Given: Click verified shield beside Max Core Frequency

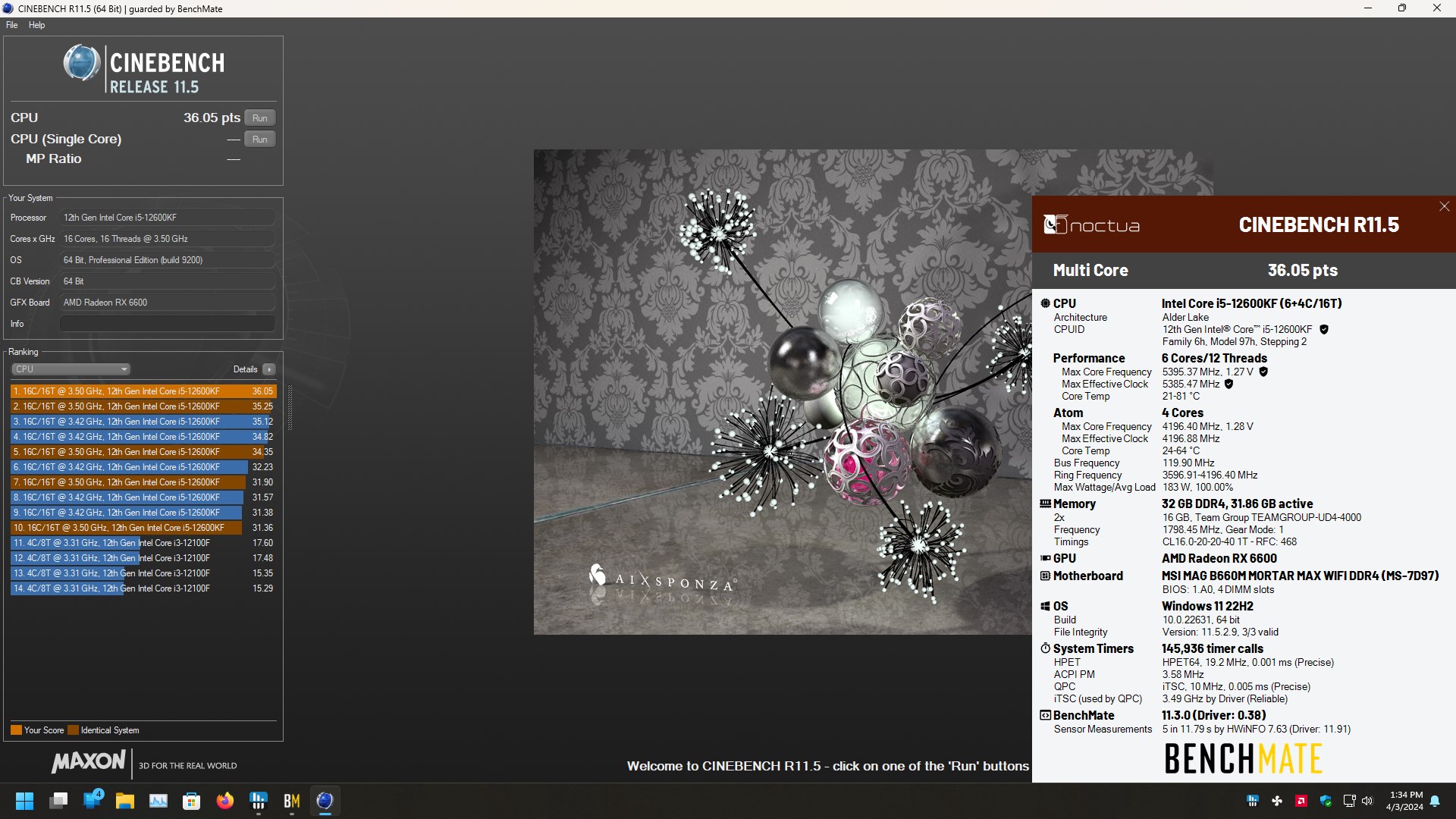Looking at the screenshot, I should [x=1263, y=372].
